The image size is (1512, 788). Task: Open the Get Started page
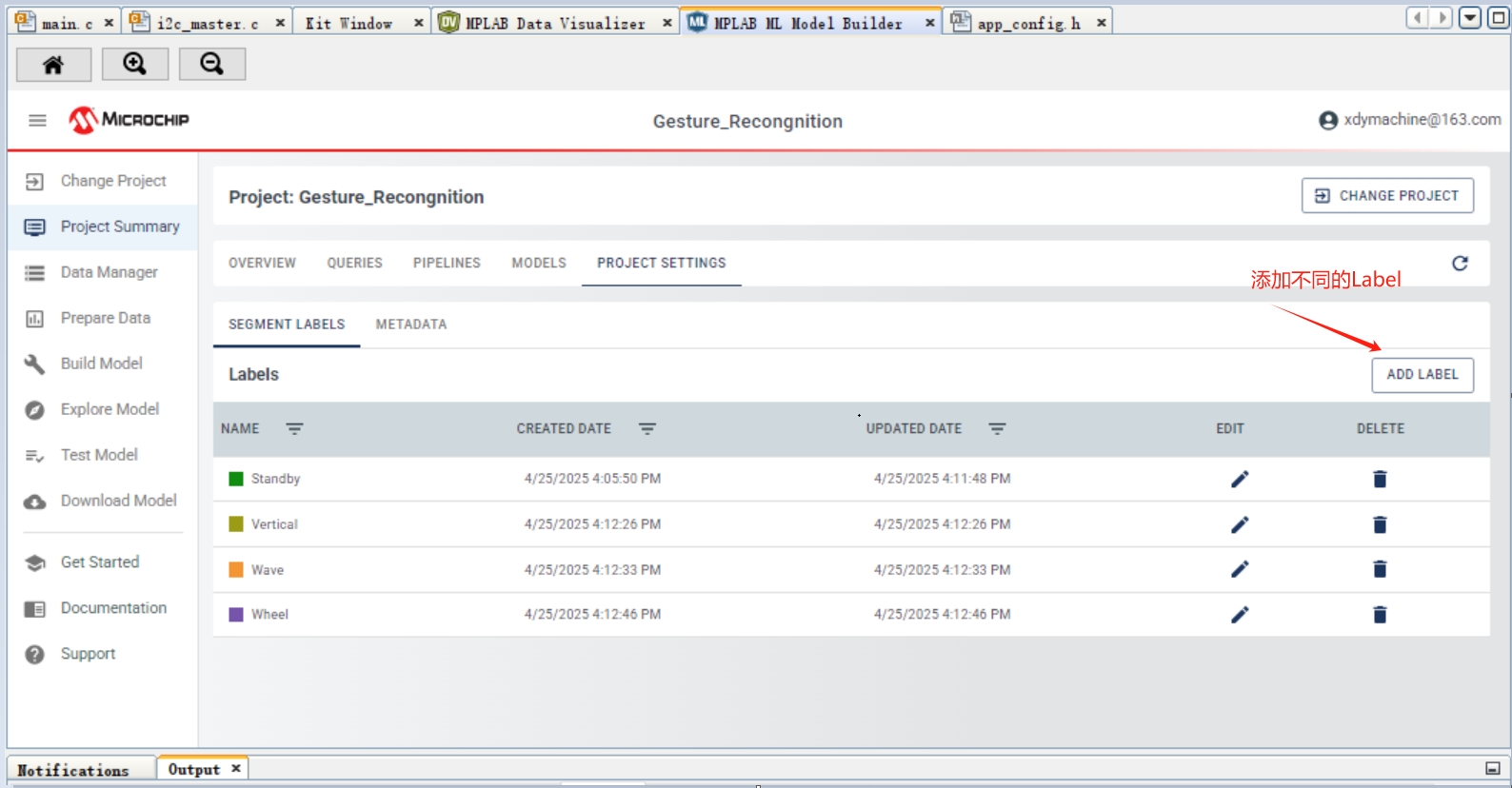click(x=103, y=562)
